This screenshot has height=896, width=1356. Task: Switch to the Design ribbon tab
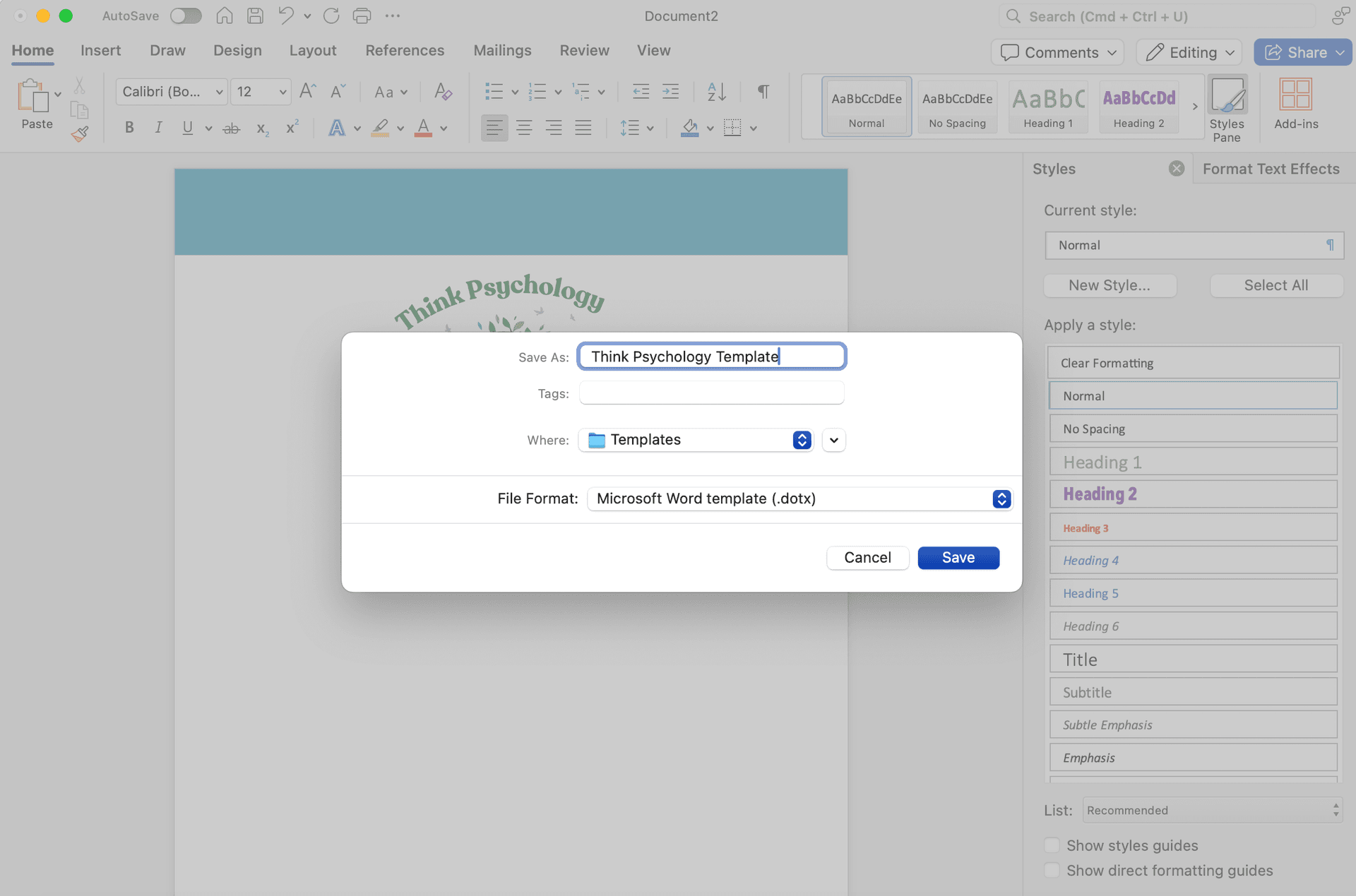pos(237,50)
